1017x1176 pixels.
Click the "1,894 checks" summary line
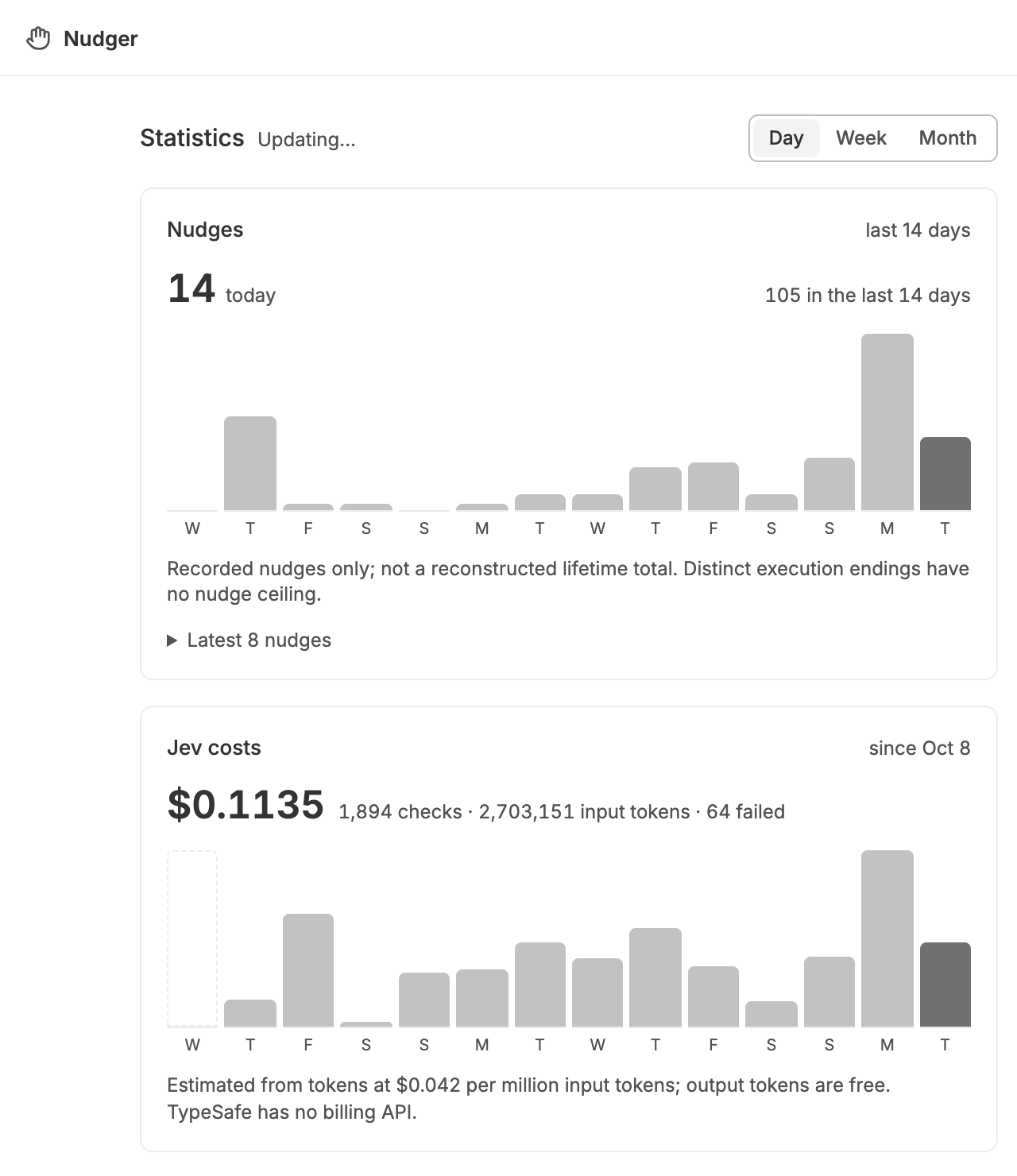562,812
